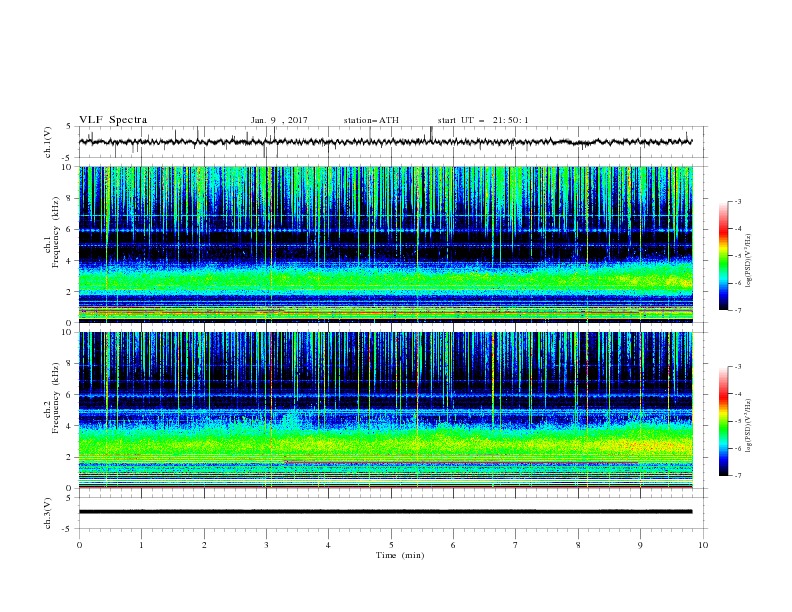Image resolution: width=792 pixels, height=612 pixels.
Task: Click the ch.1 voltage waveform trace
Action: click(385, 142)
